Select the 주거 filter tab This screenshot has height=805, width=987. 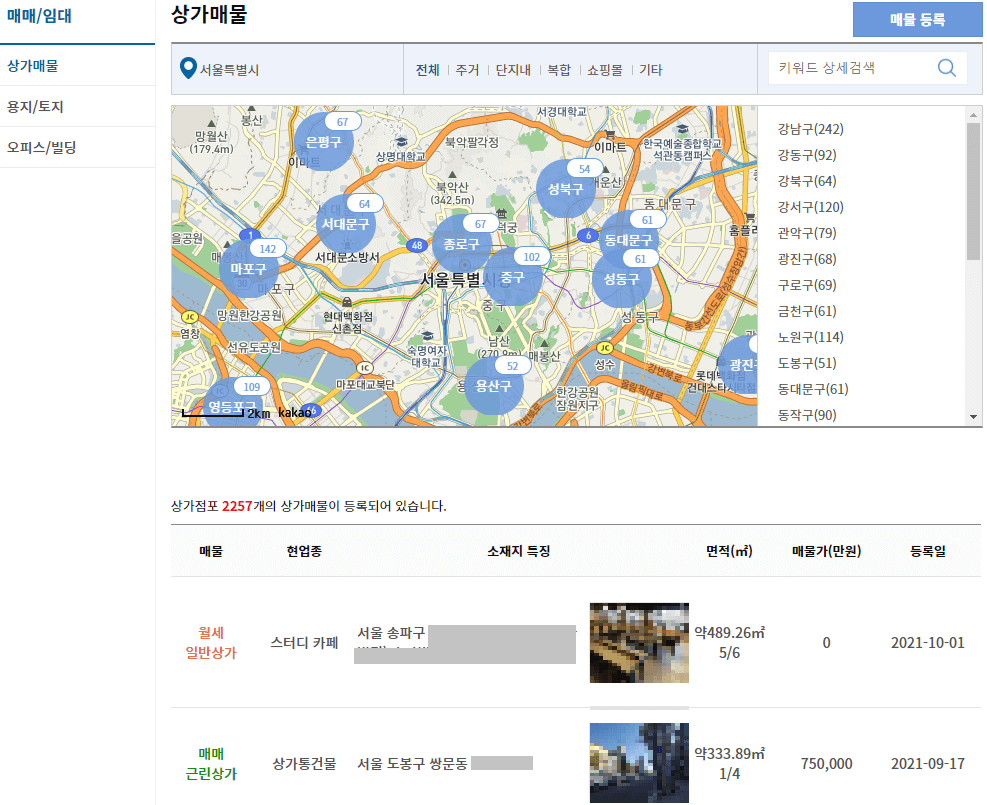coord(467,70)
